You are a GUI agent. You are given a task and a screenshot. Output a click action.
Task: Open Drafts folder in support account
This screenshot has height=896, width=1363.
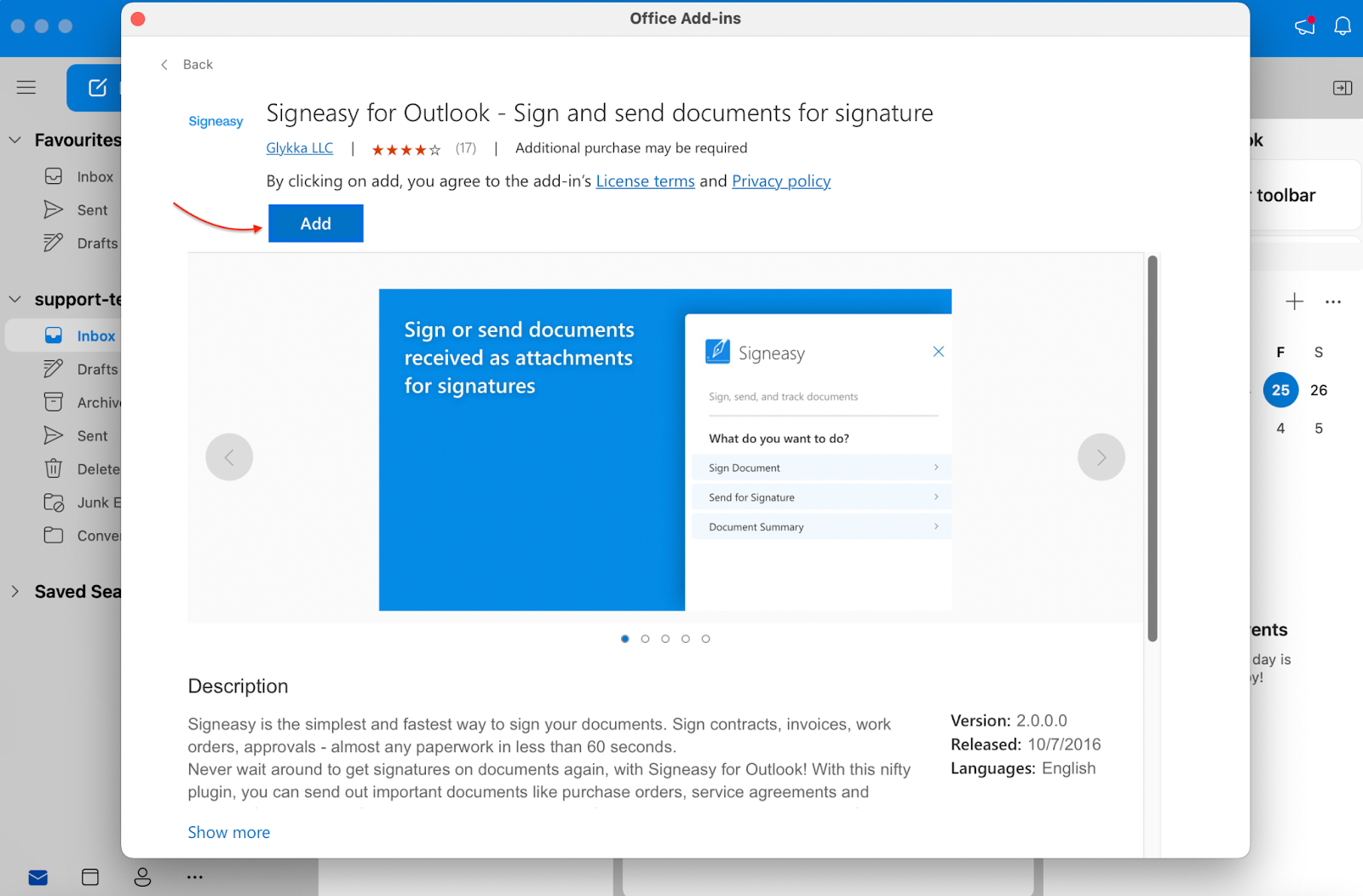click(82, 369)
